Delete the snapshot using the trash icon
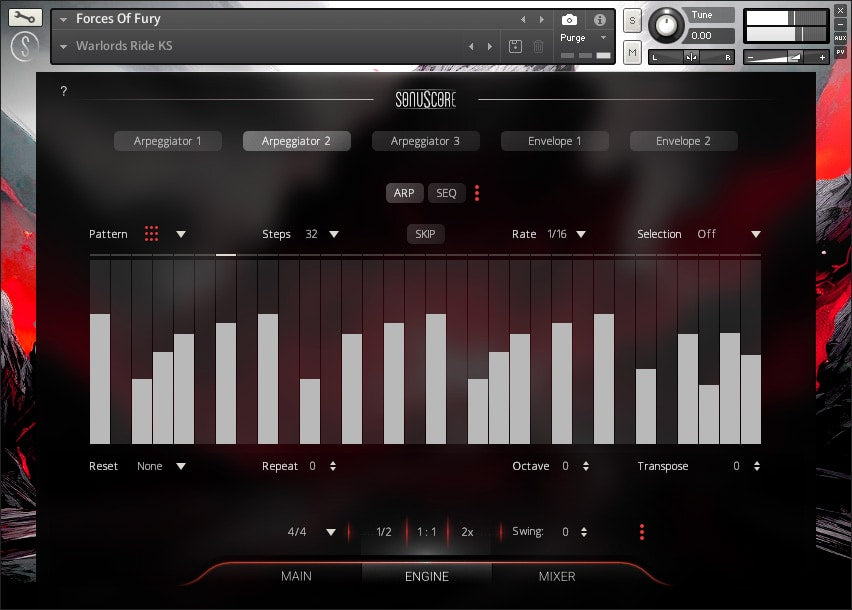Screen dimensions: 852x610 point(538,46)
